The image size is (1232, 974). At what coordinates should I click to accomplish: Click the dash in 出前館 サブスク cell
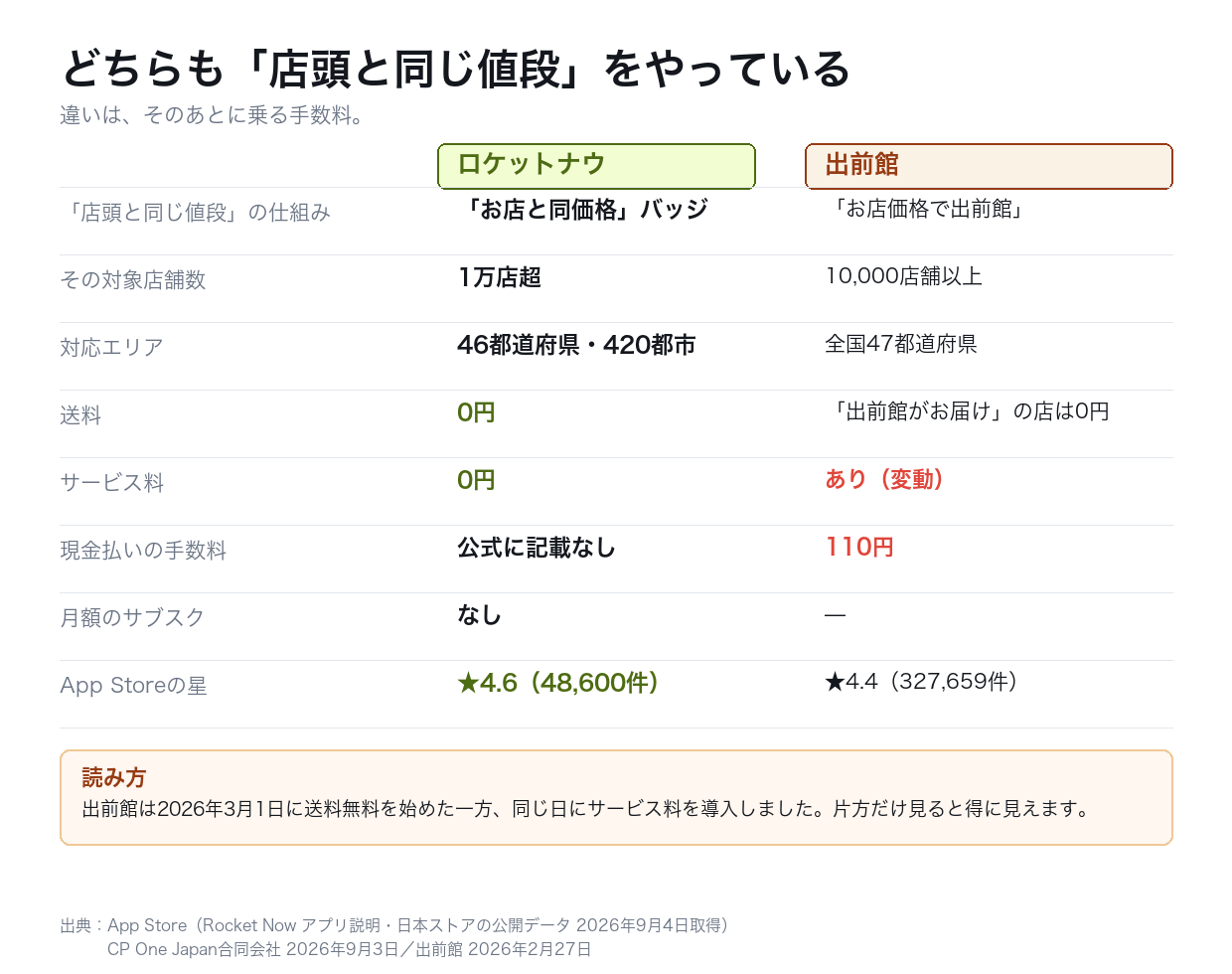coord(835,615)
